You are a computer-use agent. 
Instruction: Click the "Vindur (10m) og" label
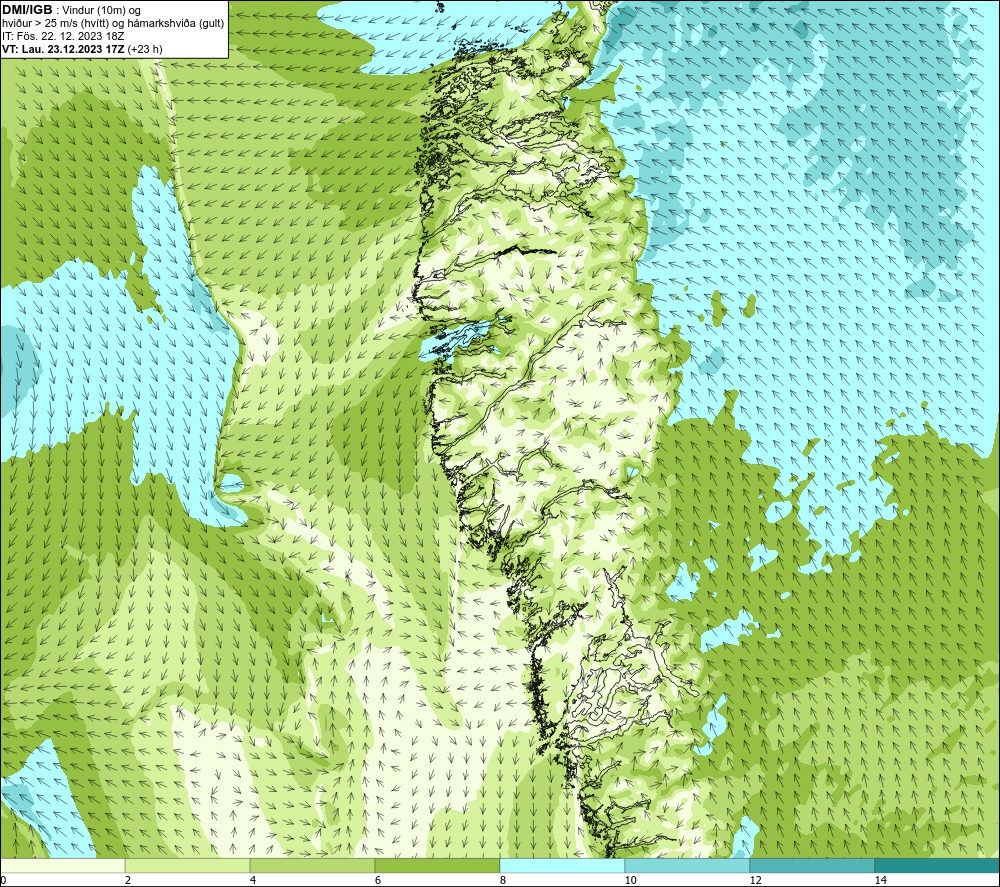tap(101, 11)
